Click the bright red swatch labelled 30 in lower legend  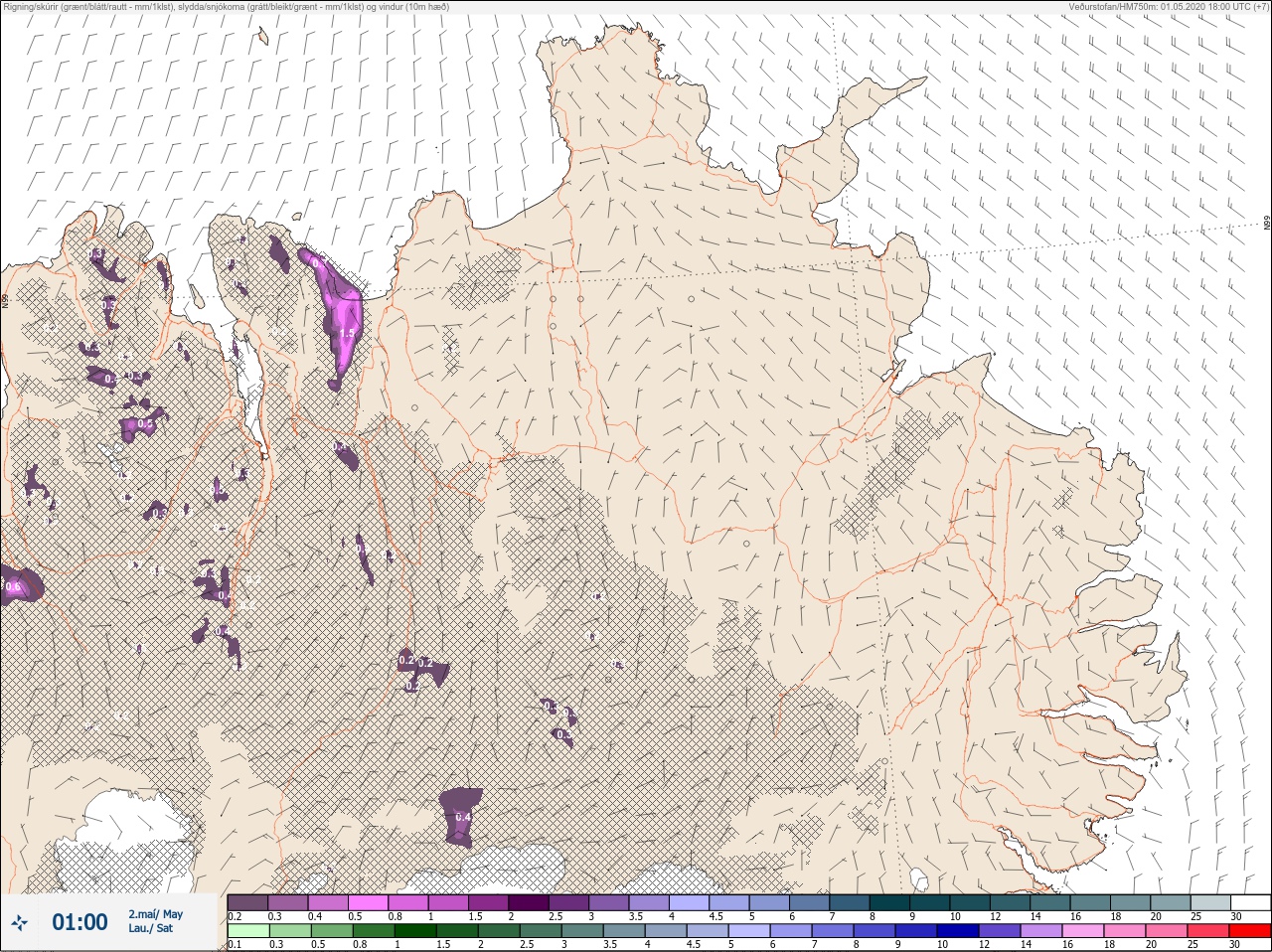pyautogui.click(x=1250, y=931)
